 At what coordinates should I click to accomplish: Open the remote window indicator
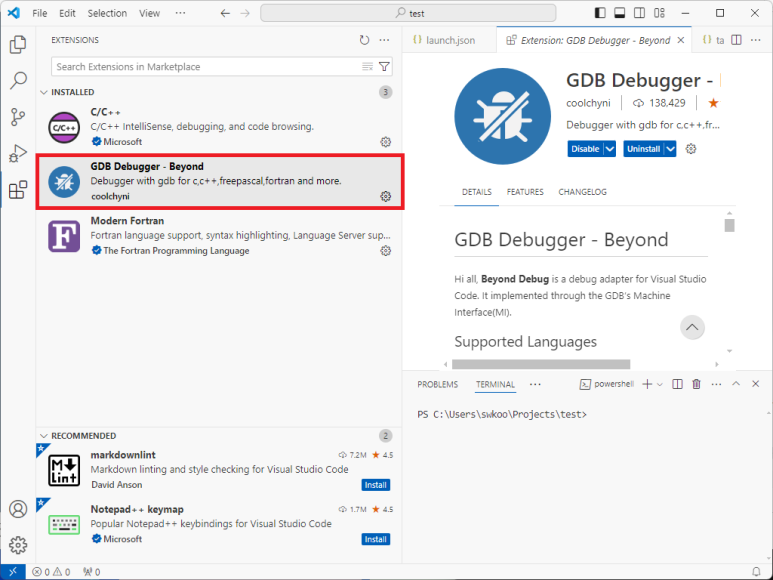tap(13, 572)
